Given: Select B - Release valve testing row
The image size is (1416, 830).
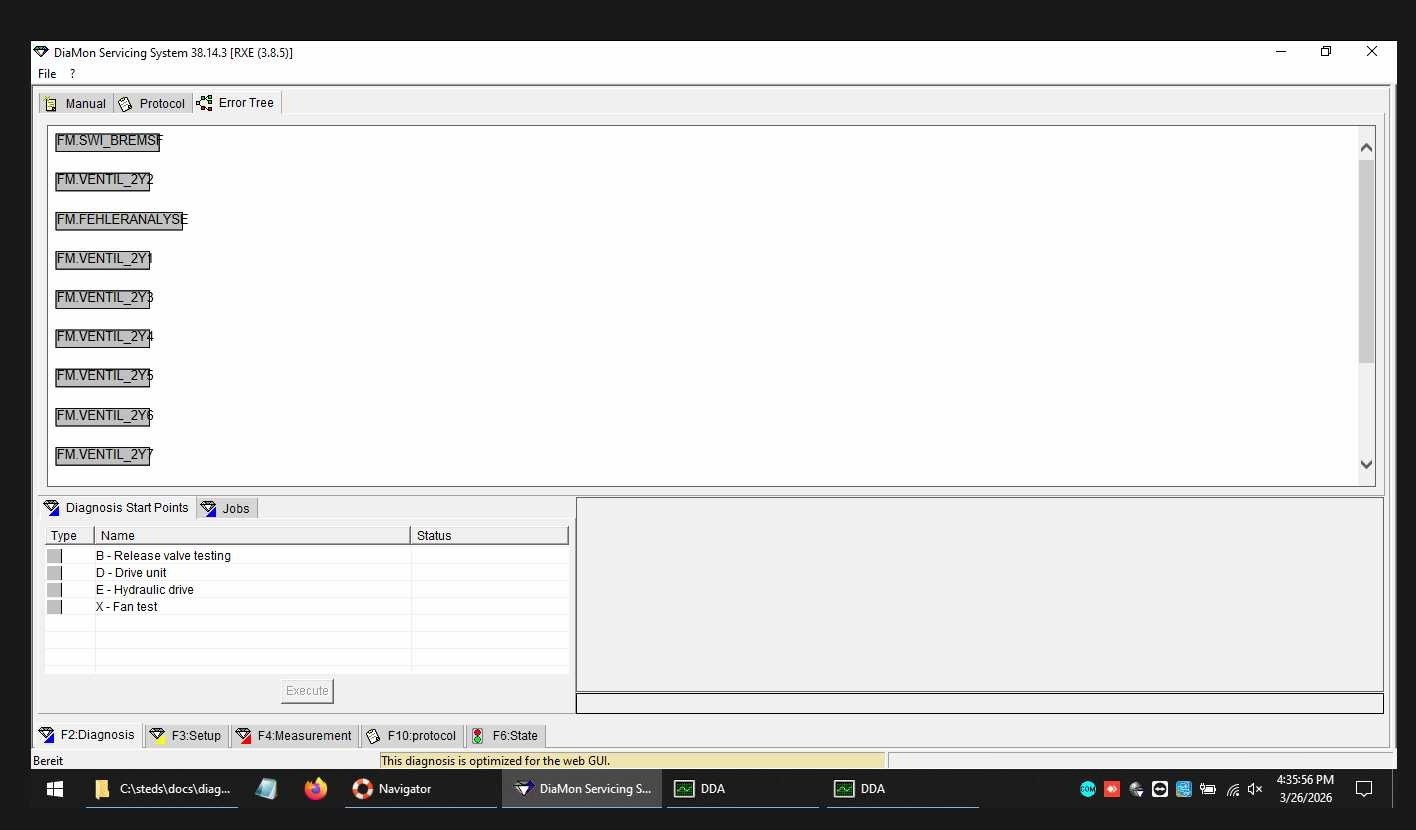Looking at the screenshot, I should click(x=306, y=555).
